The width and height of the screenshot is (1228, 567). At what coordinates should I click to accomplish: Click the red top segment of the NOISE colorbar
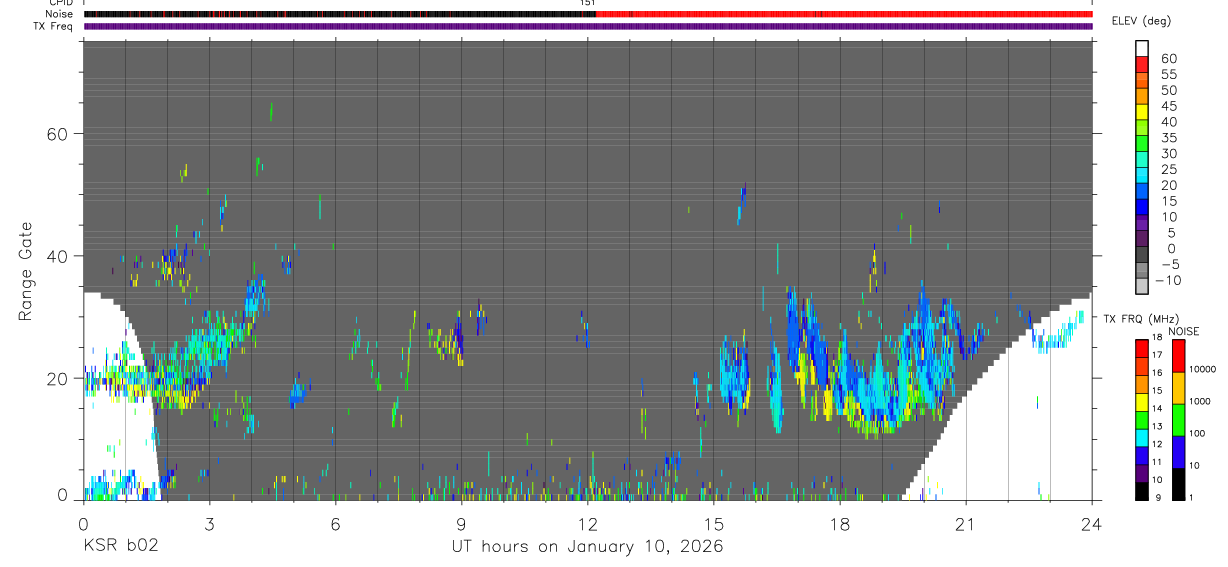1179,356
